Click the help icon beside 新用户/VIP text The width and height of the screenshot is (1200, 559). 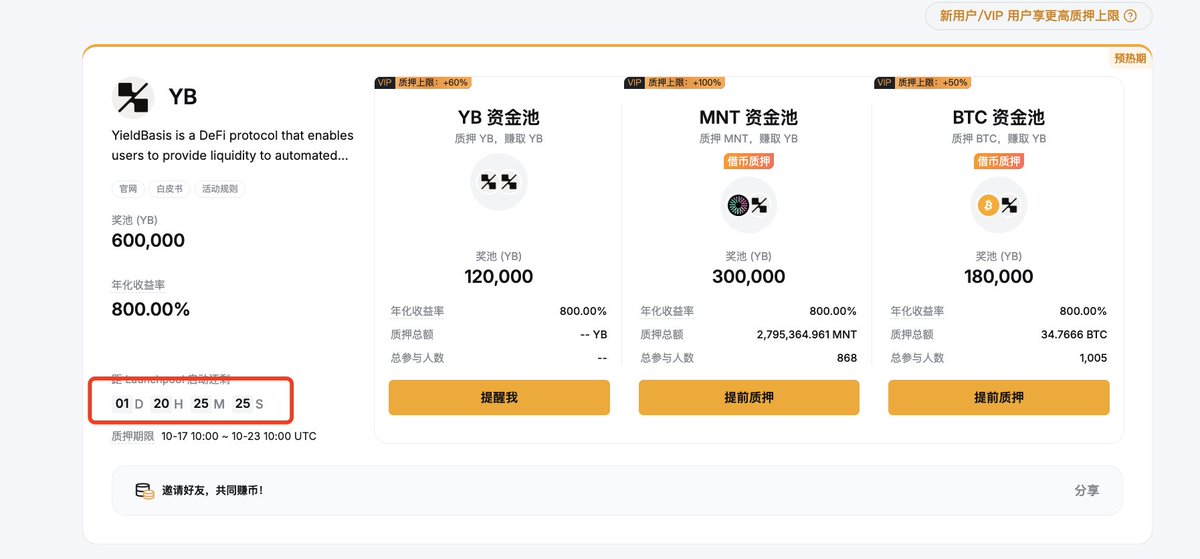coord(1131,16)
